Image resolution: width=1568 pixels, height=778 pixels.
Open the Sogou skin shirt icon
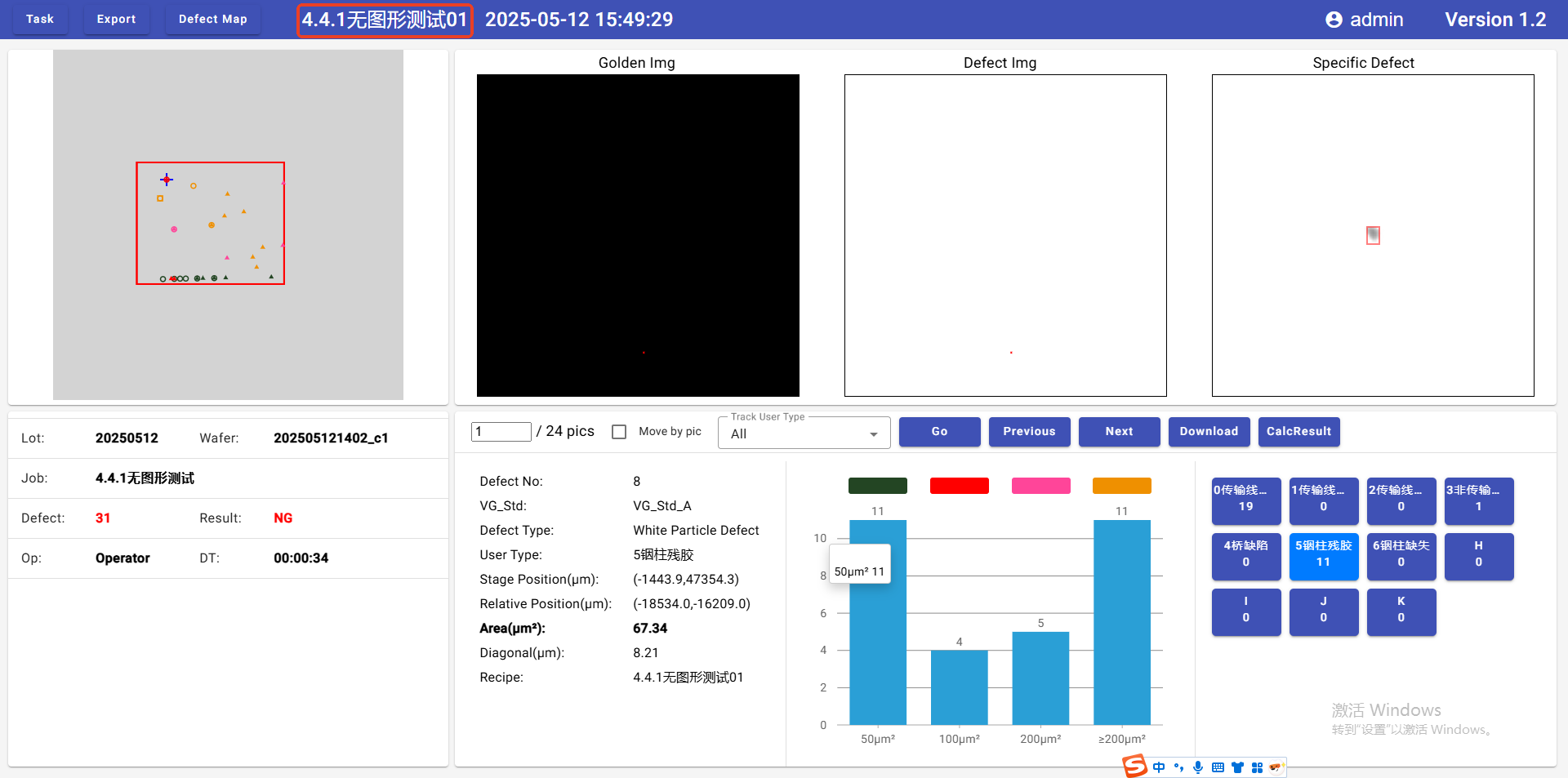1237,767
